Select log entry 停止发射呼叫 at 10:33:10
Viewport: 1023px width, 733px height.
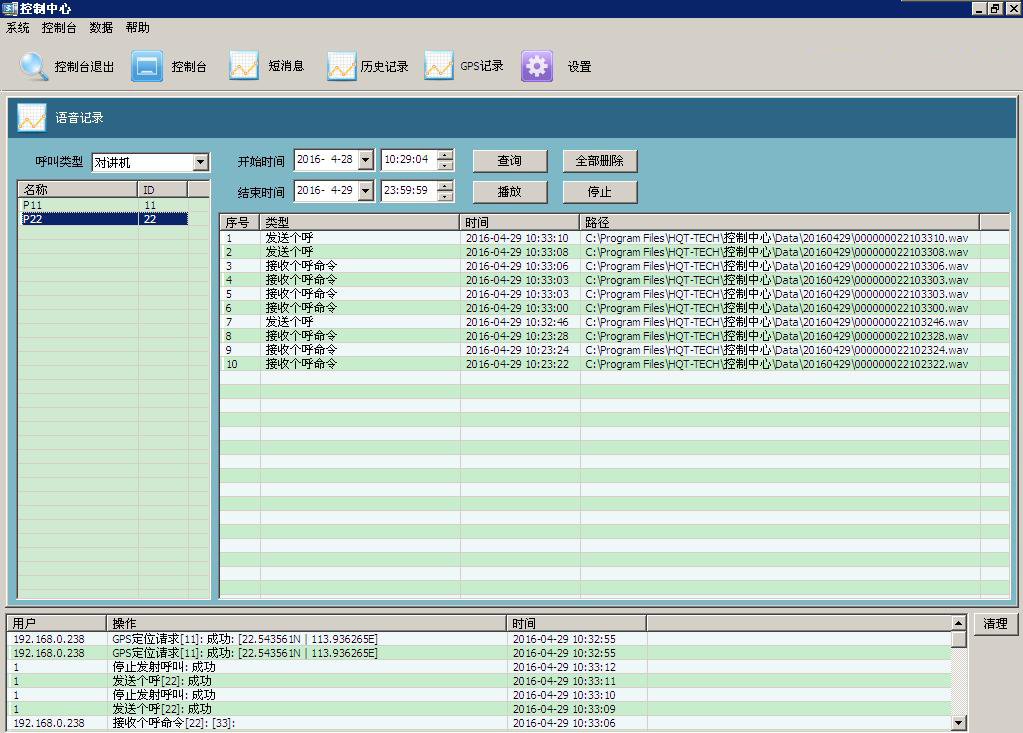click(x=480, y=695)
